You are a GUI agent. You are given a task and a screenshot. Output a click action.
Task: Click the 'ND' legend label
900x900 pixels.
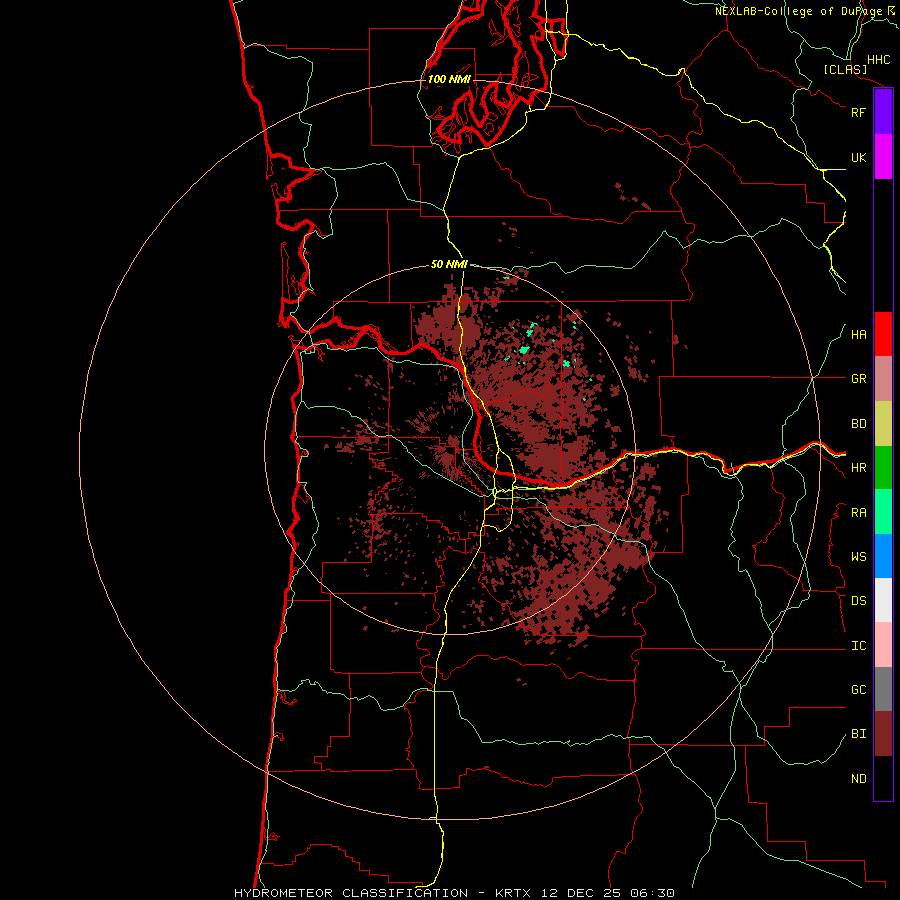pyautogui.click(x=858, y=779)
